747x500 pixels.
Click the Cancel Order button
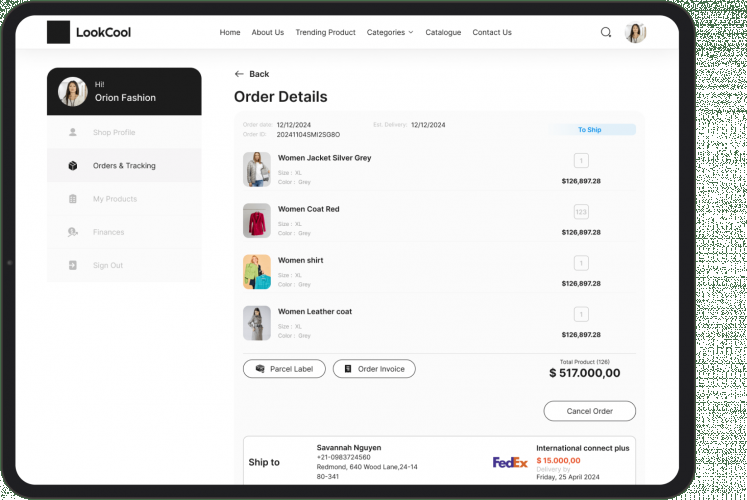[589, 411]
